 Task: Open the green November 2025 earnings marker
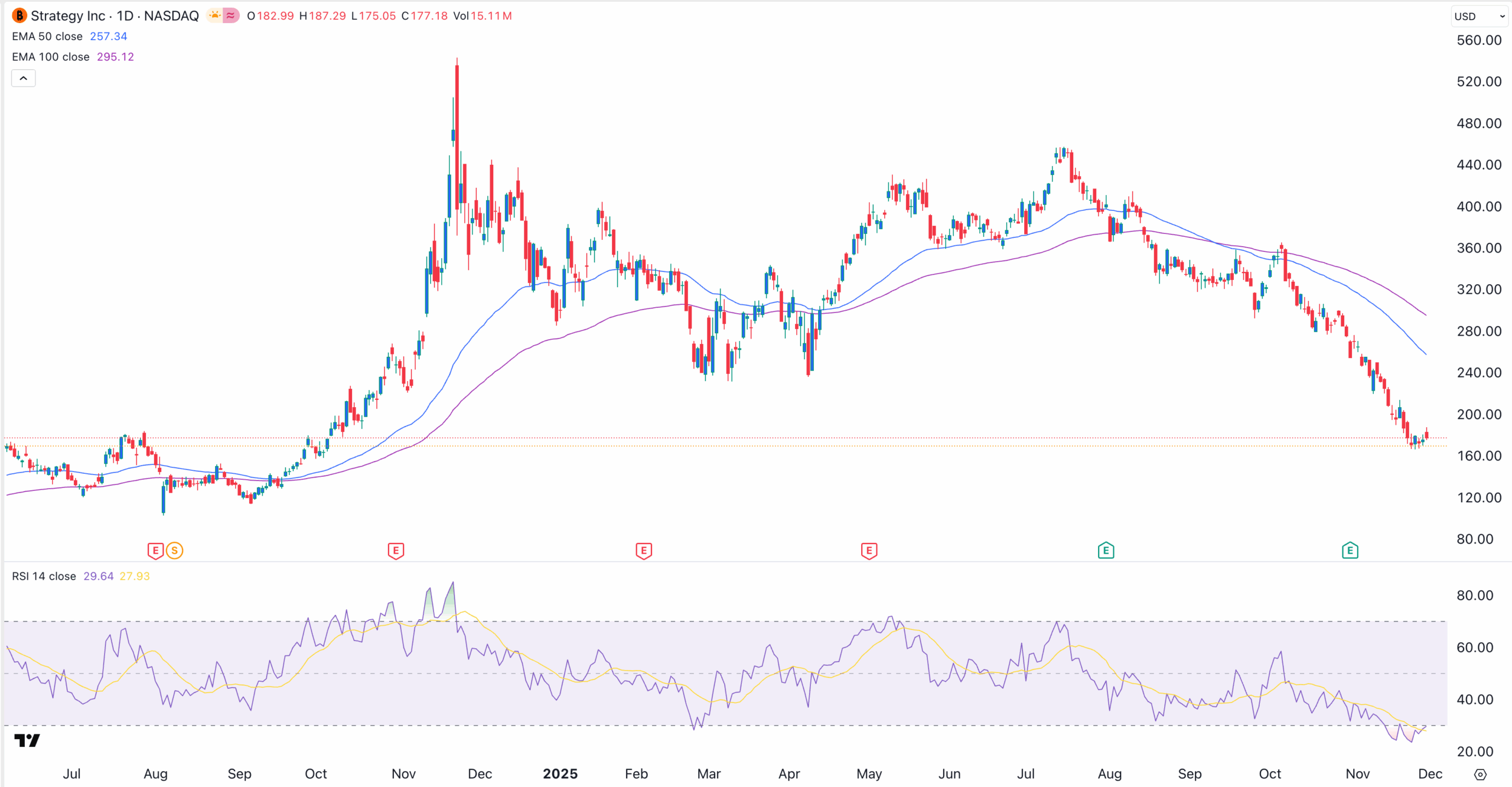1350,551
